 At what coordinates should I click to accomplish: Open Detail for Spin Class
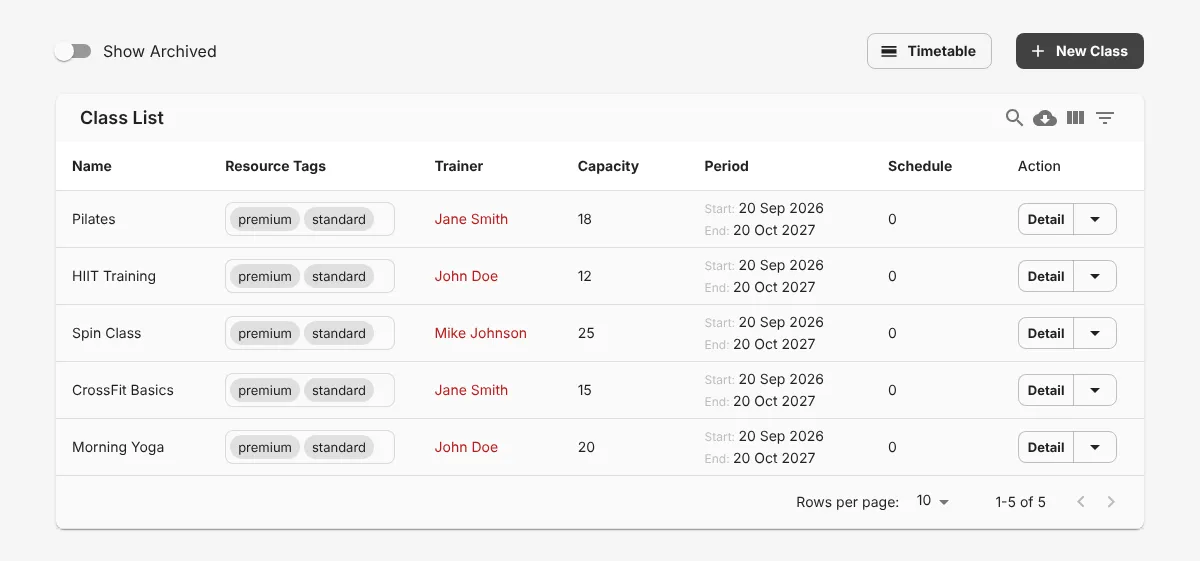coord(1046,333)
